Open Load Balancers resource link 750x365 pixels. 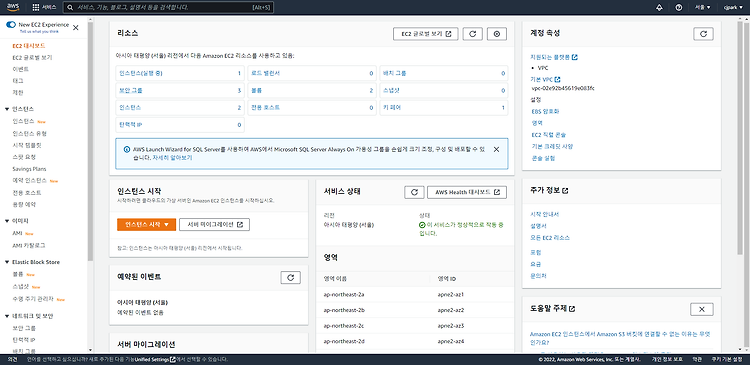(x=265, y=74)
